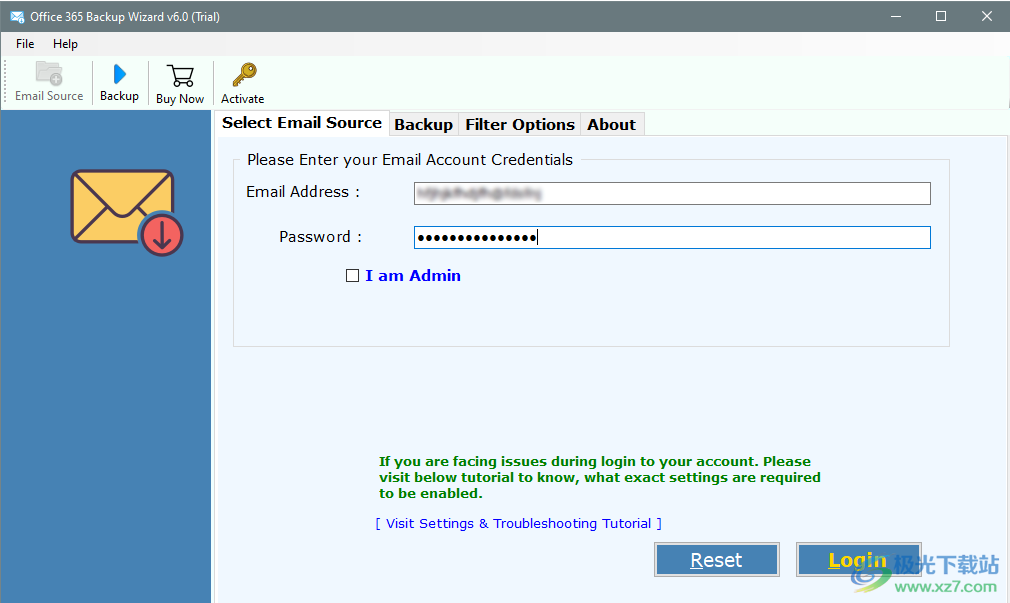1010x603 pixels.
Task: Select the Select Email Source tab
Action: [x=302, y=122]
